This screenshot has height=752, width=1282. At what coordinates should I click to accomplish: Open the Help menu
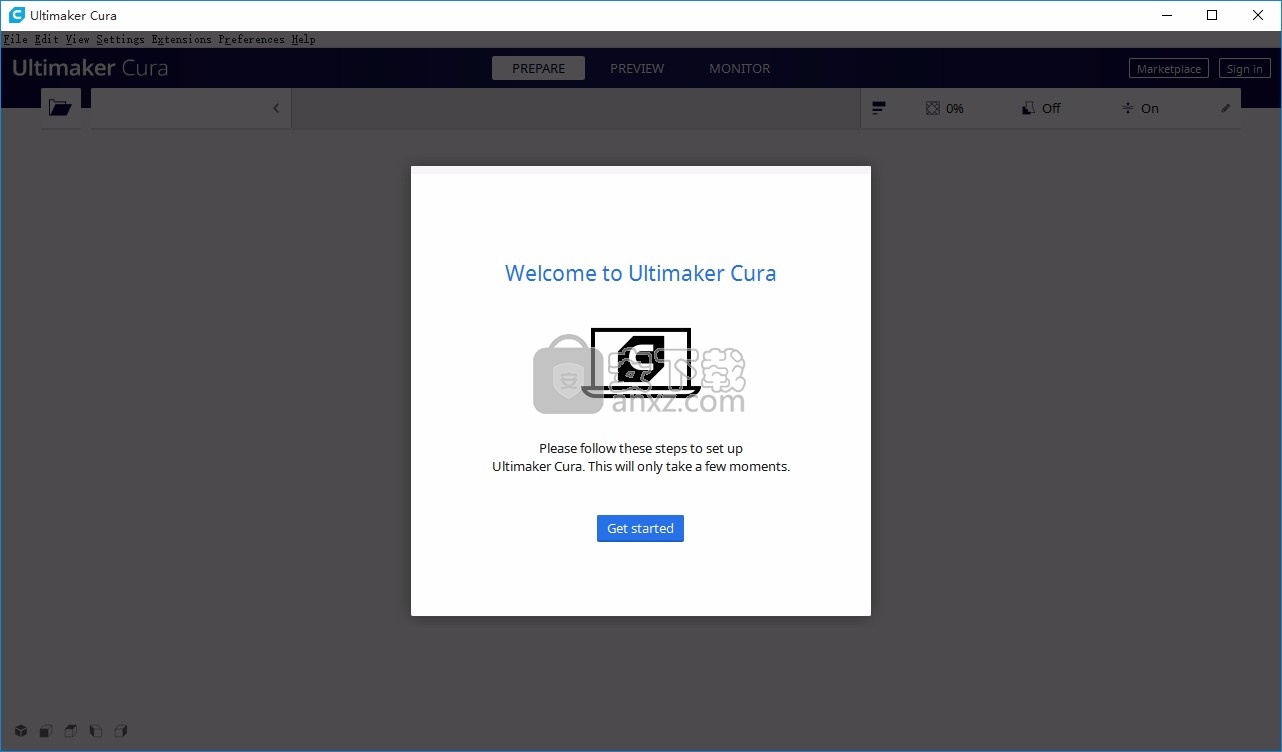(303, 39)
